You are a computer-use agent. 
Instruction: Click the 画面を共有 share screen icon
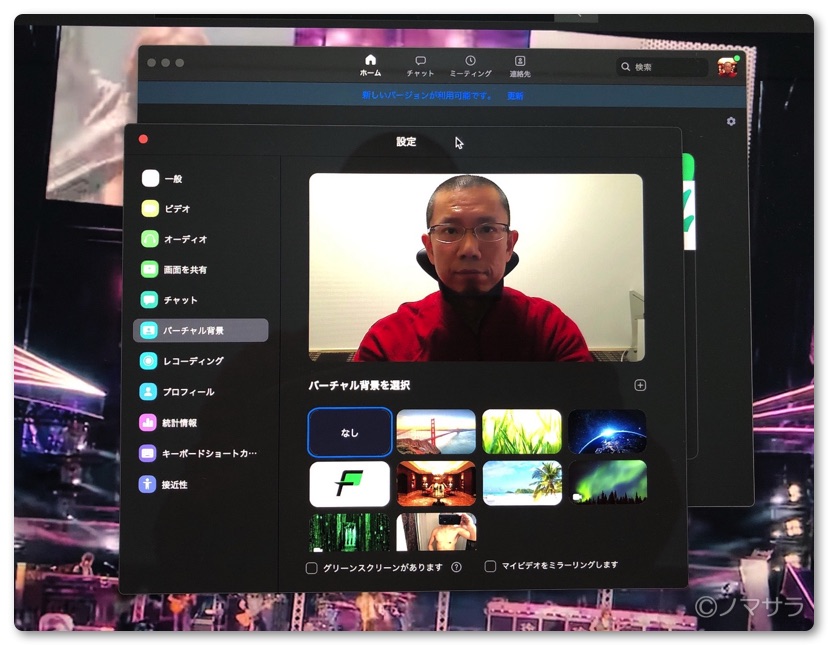pyautogui.click(x=150, y=270)
